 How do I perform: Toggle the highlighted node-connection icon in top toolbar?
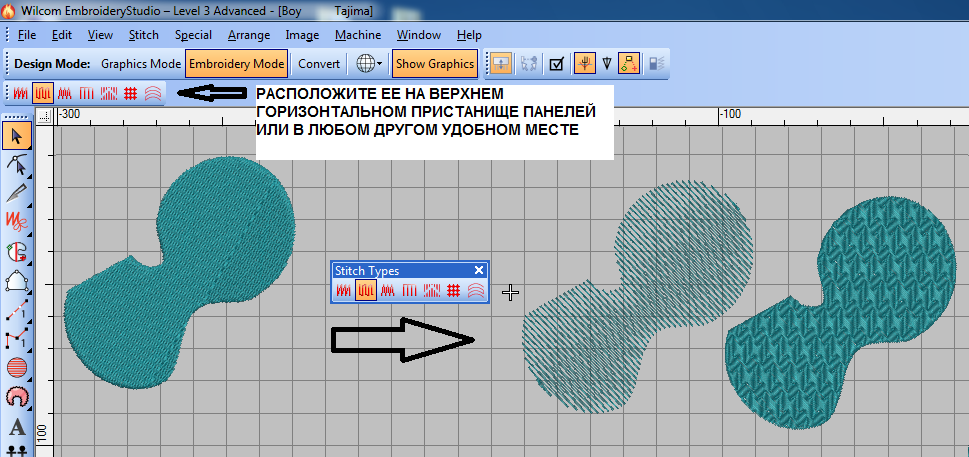629,64
